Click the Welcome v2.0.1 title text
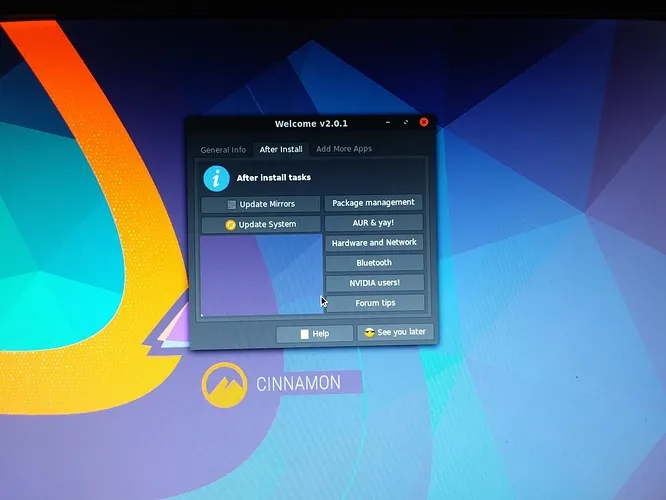 311,124
